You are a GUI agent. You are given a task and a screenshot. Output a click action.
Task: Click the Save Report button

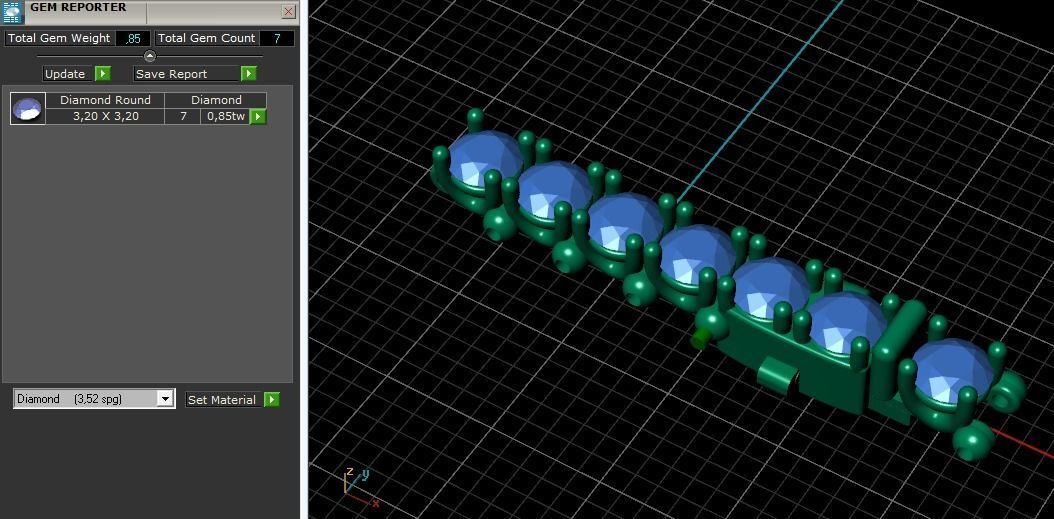(186, 74)
